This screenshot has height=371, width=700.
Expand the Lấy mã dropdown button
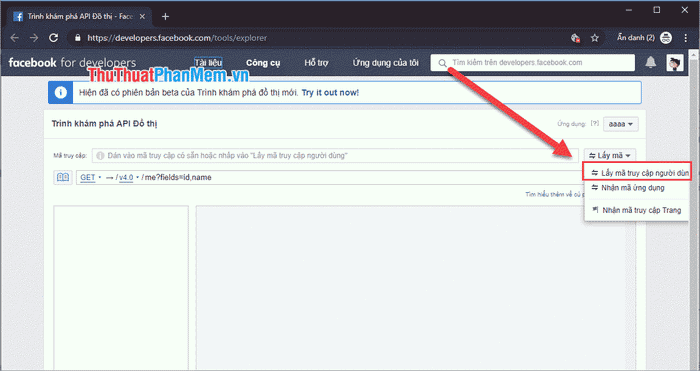[x=610, y=155]
